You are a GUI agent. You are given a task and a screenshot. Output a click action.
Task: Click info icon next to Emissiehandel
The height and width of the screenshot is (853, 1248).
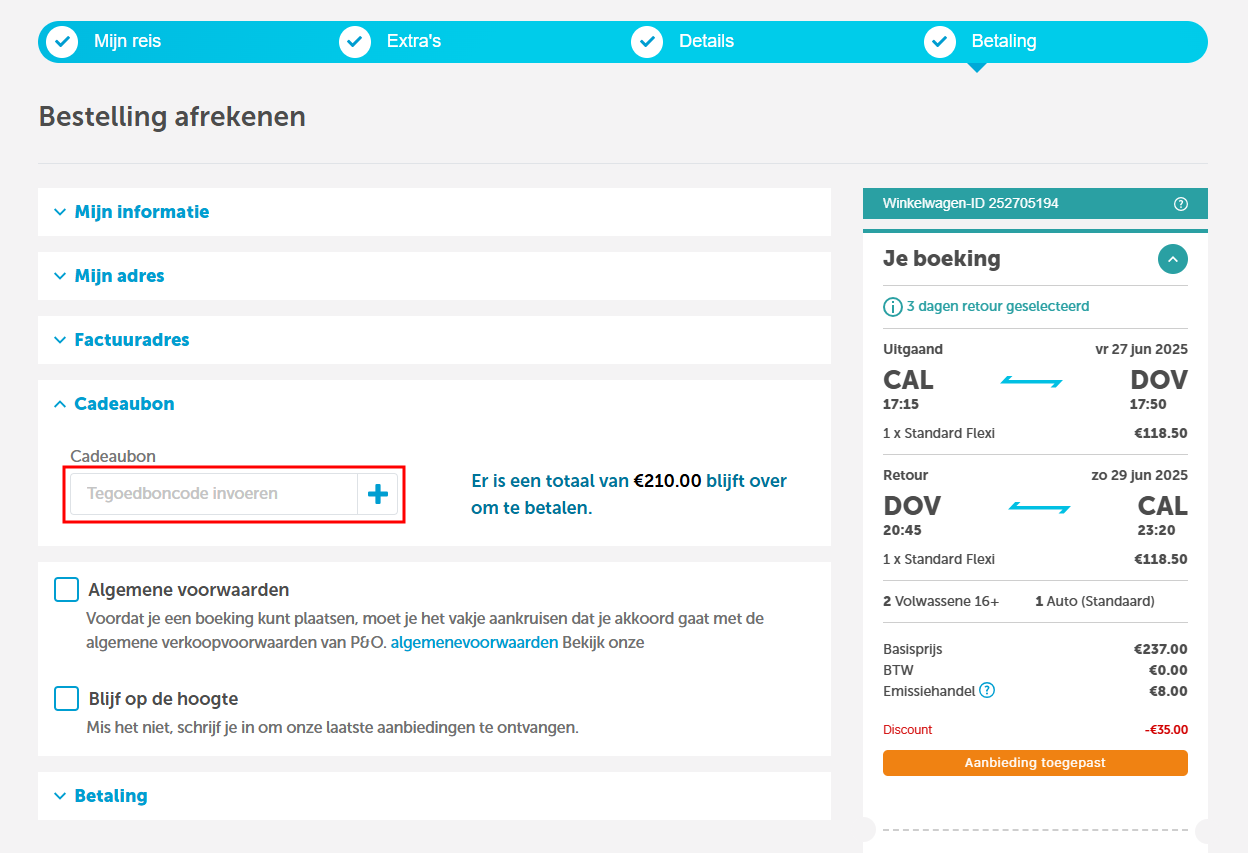(987, 690)
